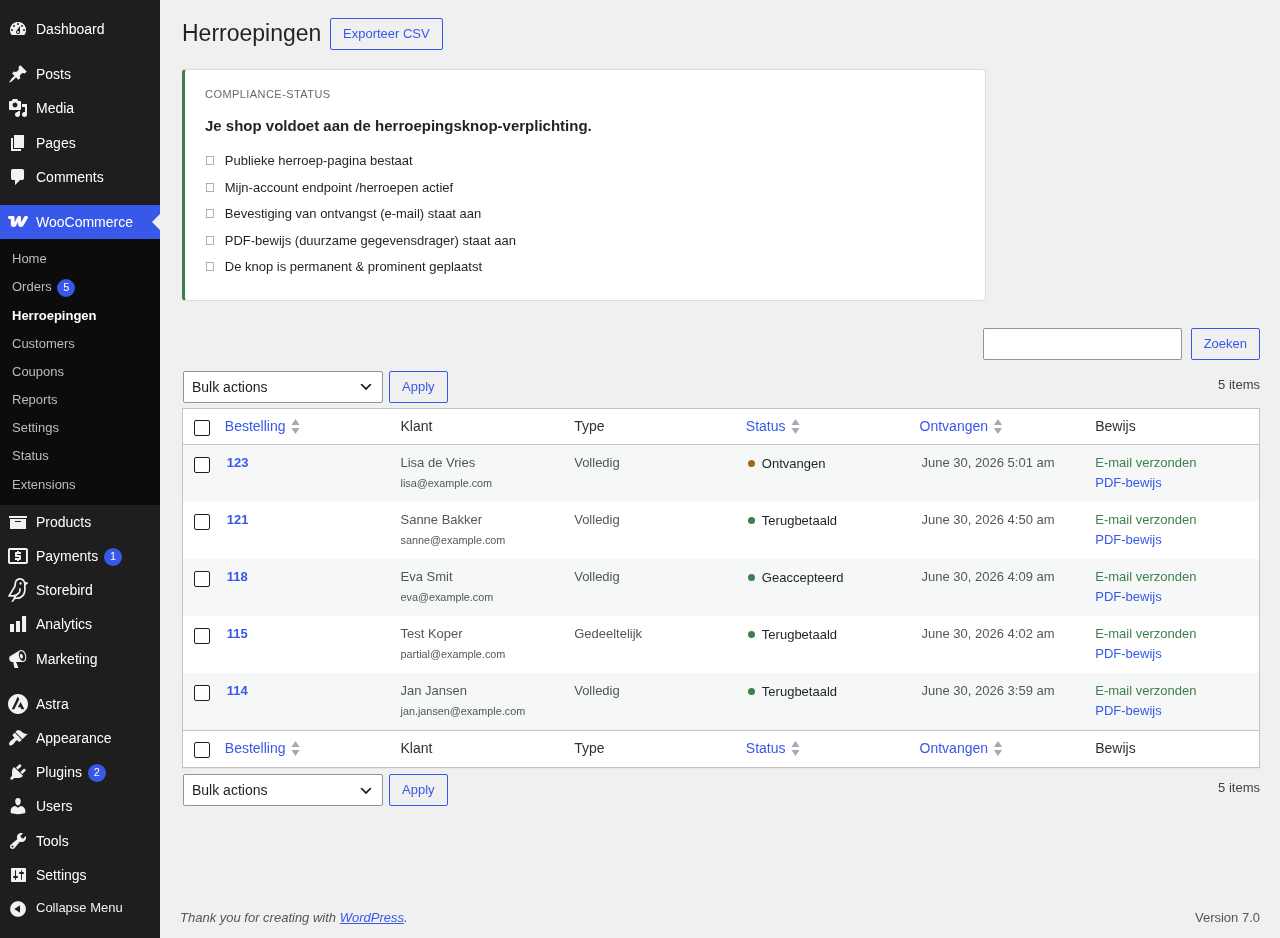This screenshot has width=1280, height=938.
Task: Click email lisa@example.com
Action: click(446, 483)
